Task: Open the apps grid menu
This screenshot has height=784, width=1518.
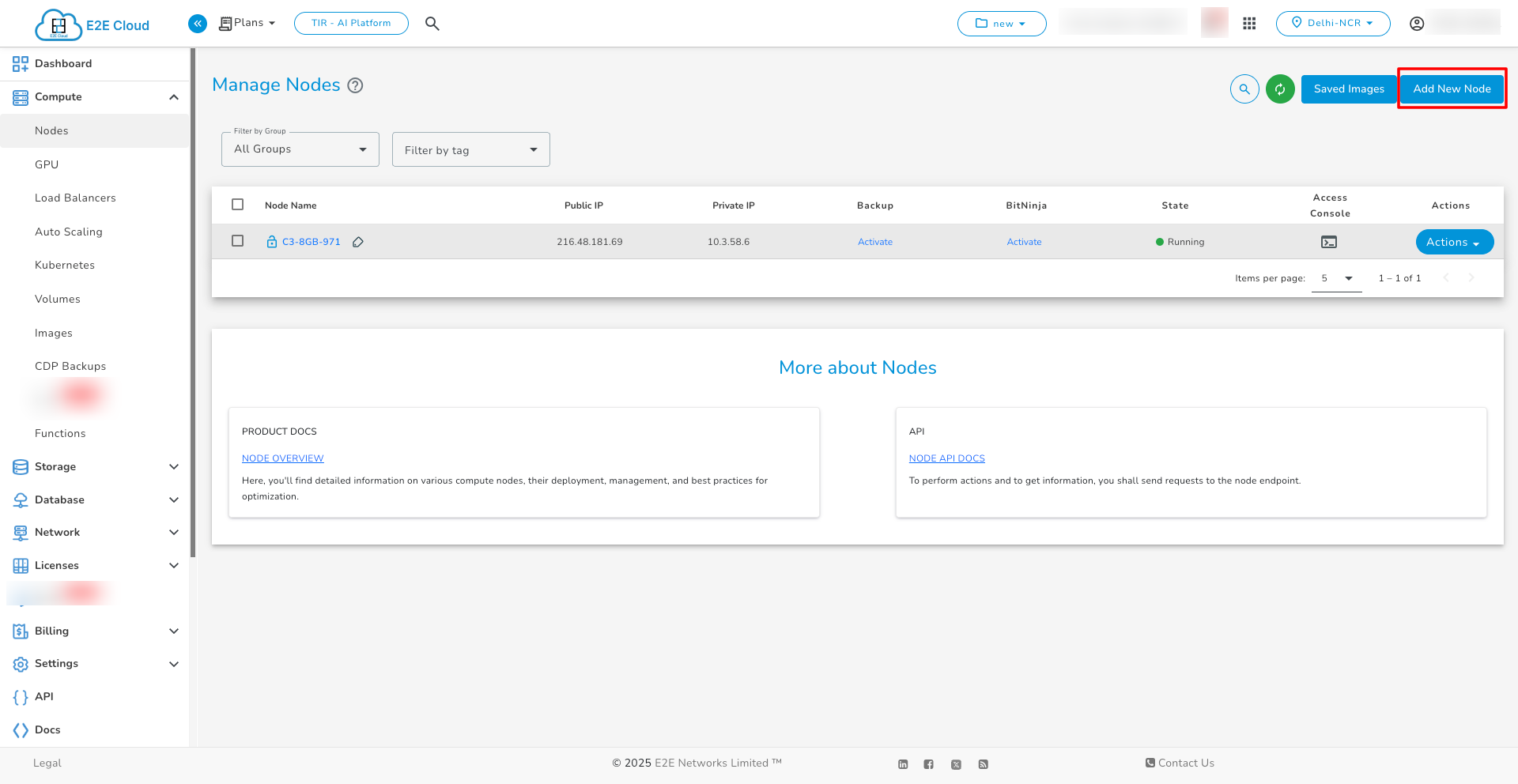Action: click(x=1249, y=23)
